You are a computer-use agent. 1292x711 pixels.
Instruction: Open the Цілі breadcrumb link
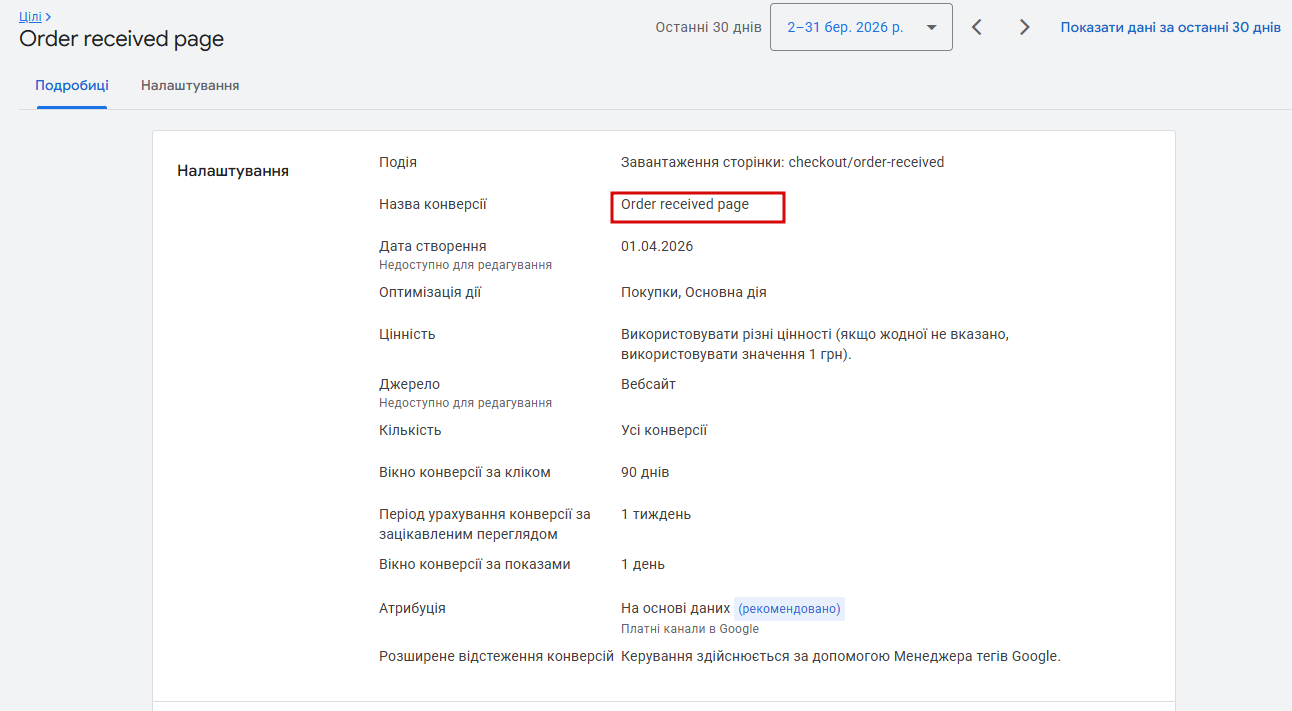(x=30, y=17)
